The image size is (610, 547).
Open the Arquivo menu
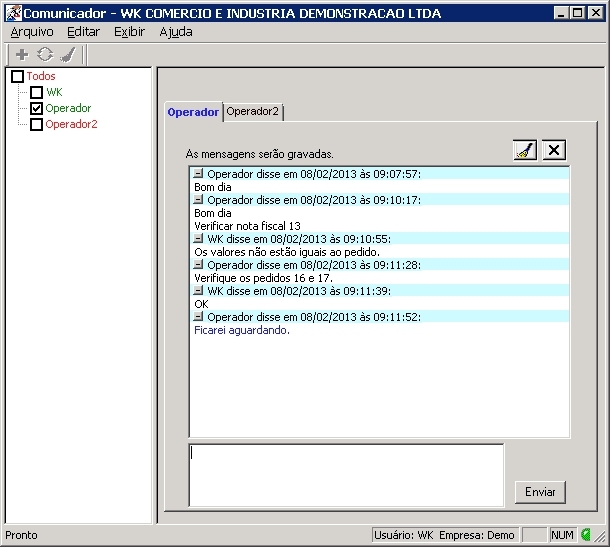32,32
